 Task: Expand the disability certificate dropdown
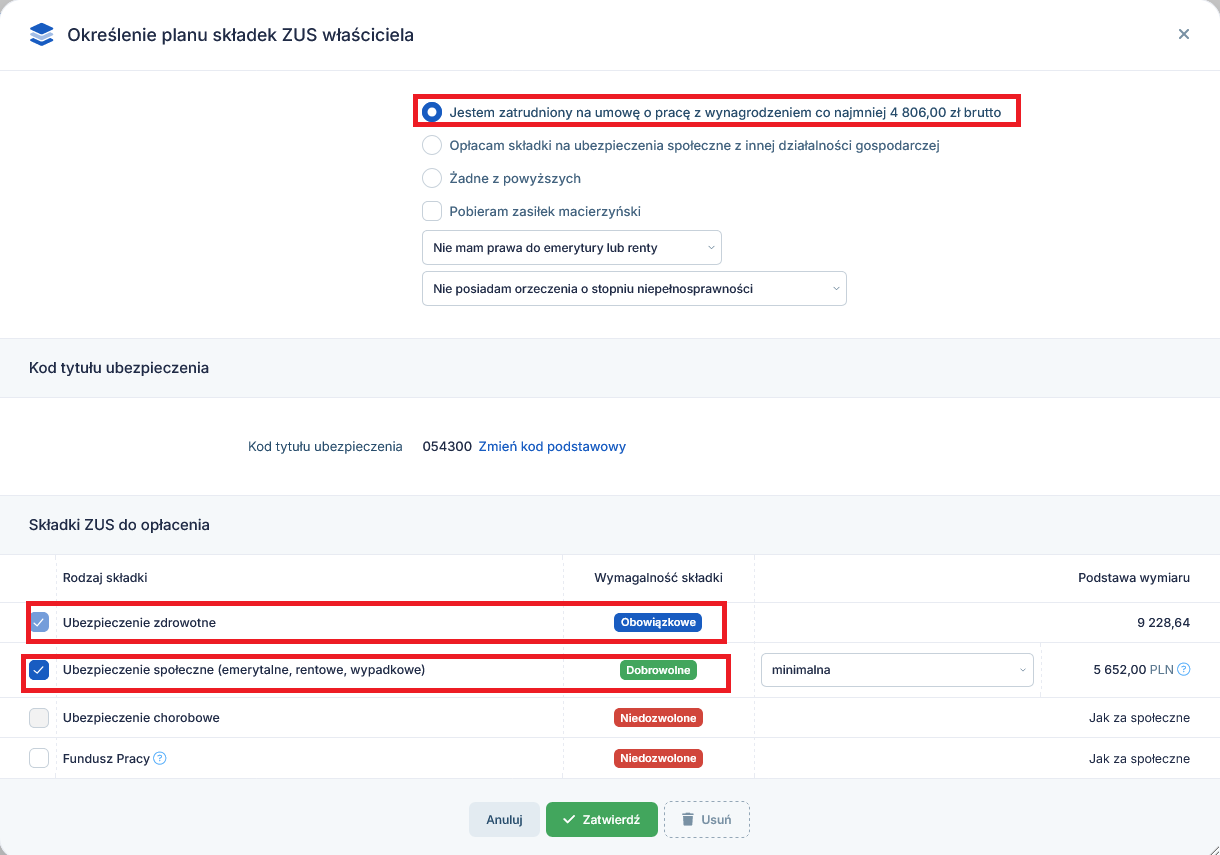click(x=634, y=288)
